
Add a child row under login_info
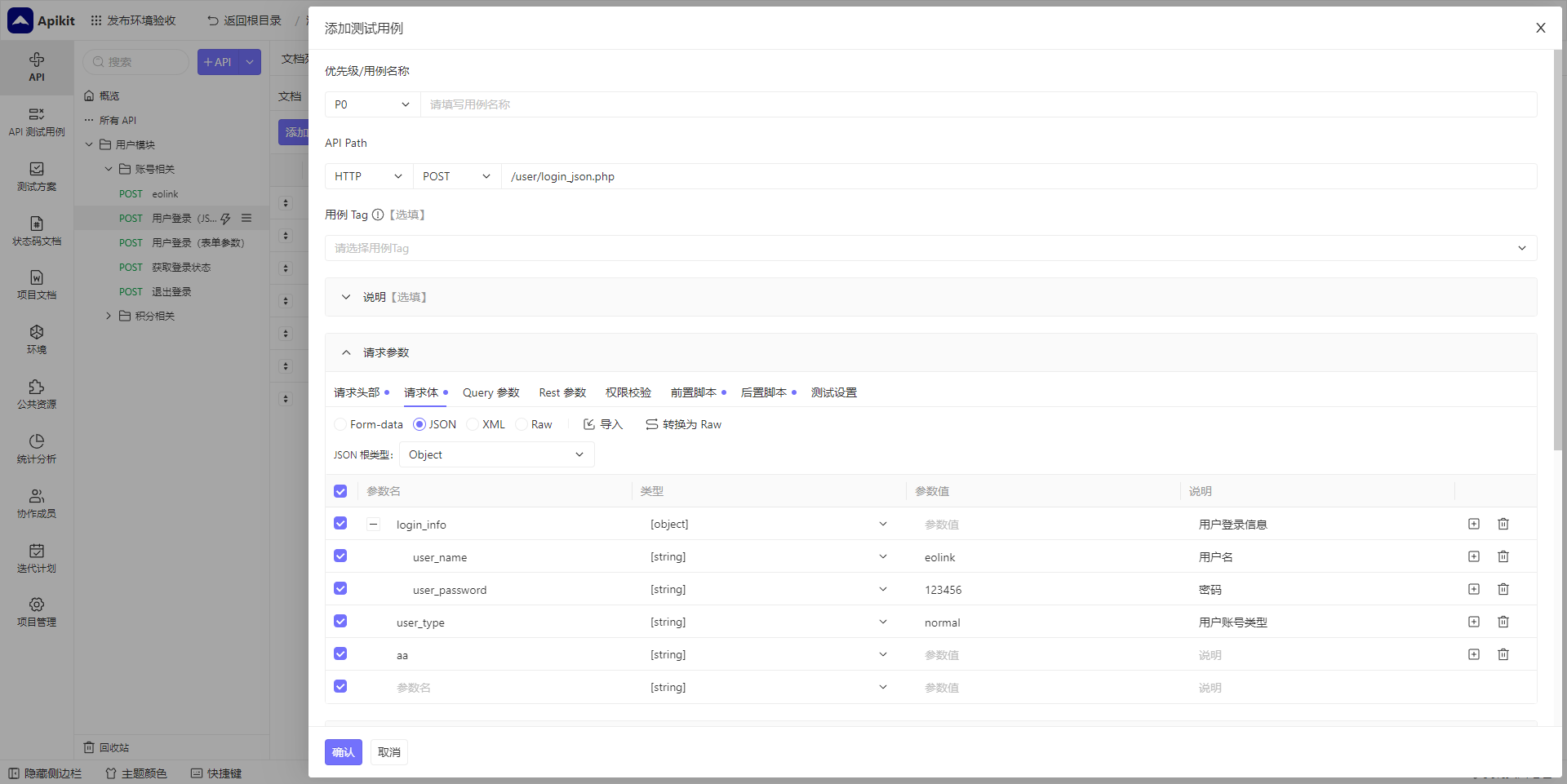coord(1474,524)
